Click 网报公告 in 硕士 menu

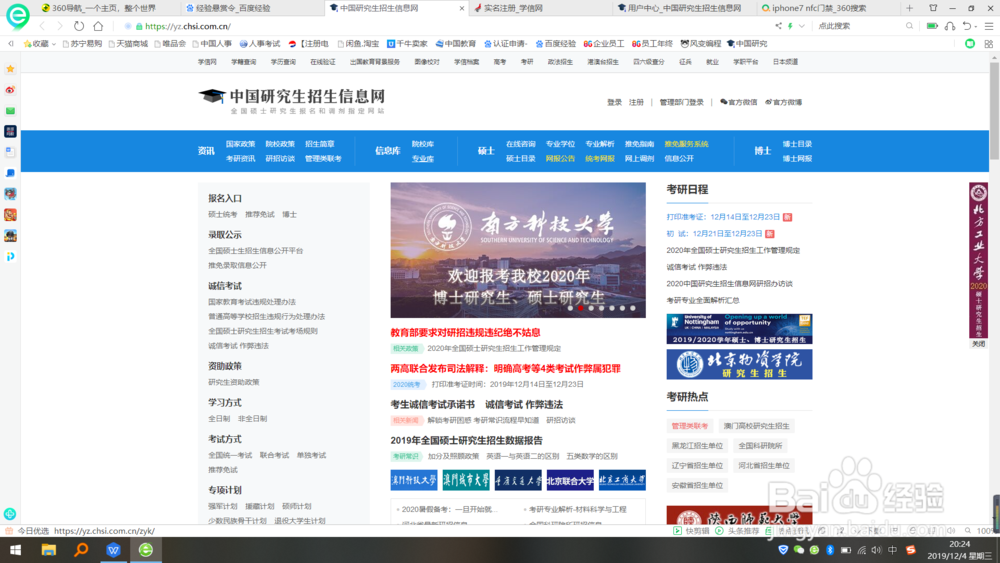560,159
